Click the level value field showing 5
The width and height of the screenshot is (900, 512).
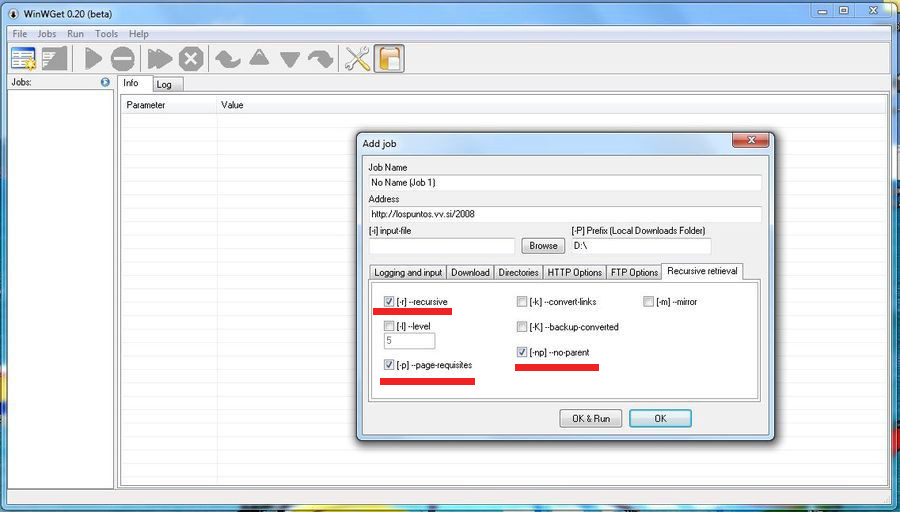tap(409, 340)
